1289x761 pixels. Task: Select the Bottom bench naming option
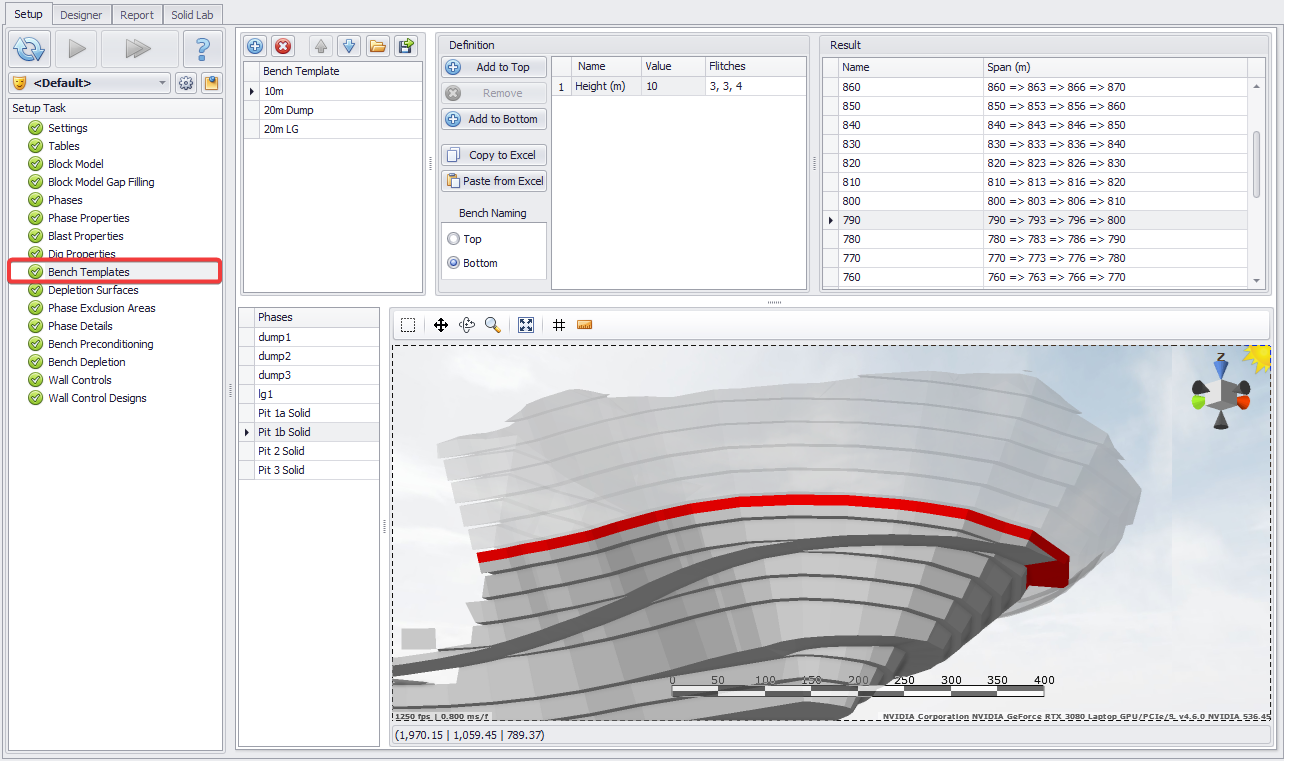pos(454,263)
